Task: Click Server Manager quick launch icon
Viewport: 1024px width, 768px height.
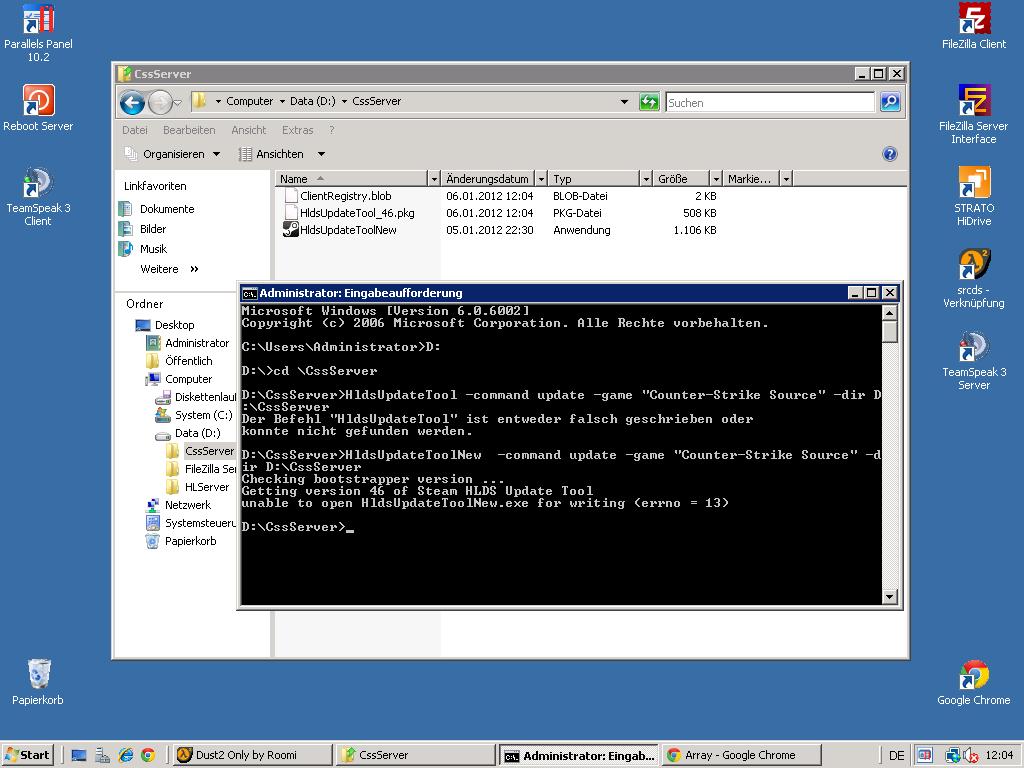Action: (x=103, y=755)
